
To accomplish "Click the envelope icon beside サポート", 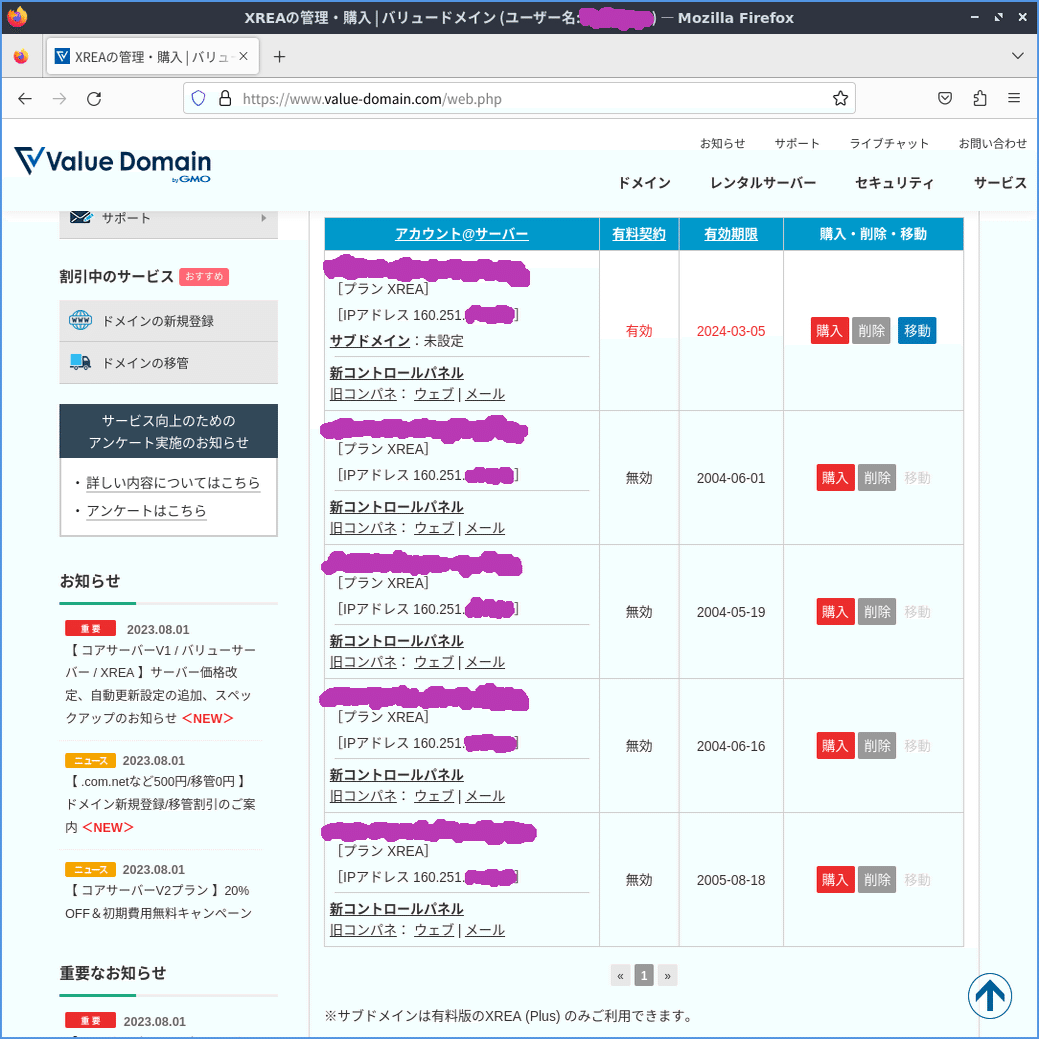I will pyautogui.click(x=81, y=217).
